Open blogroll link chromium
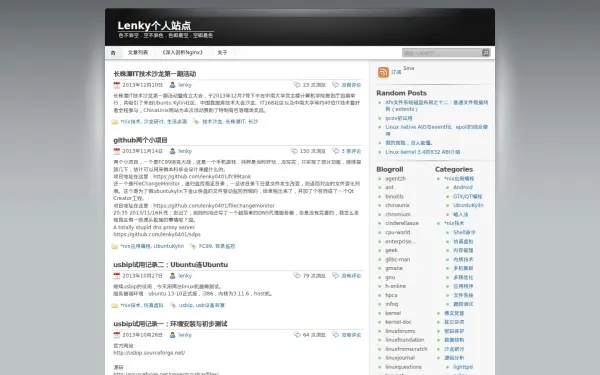The height and width of the screenshot is (375, 600). pyautogui.click(x=398, y=214)
